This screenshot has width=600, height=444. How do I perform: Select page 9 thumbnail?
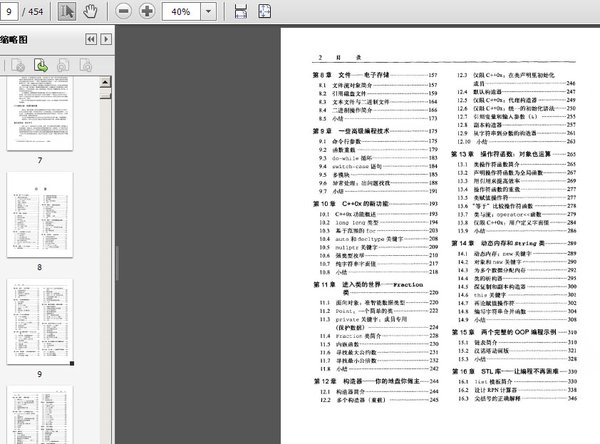click(39, 322)
